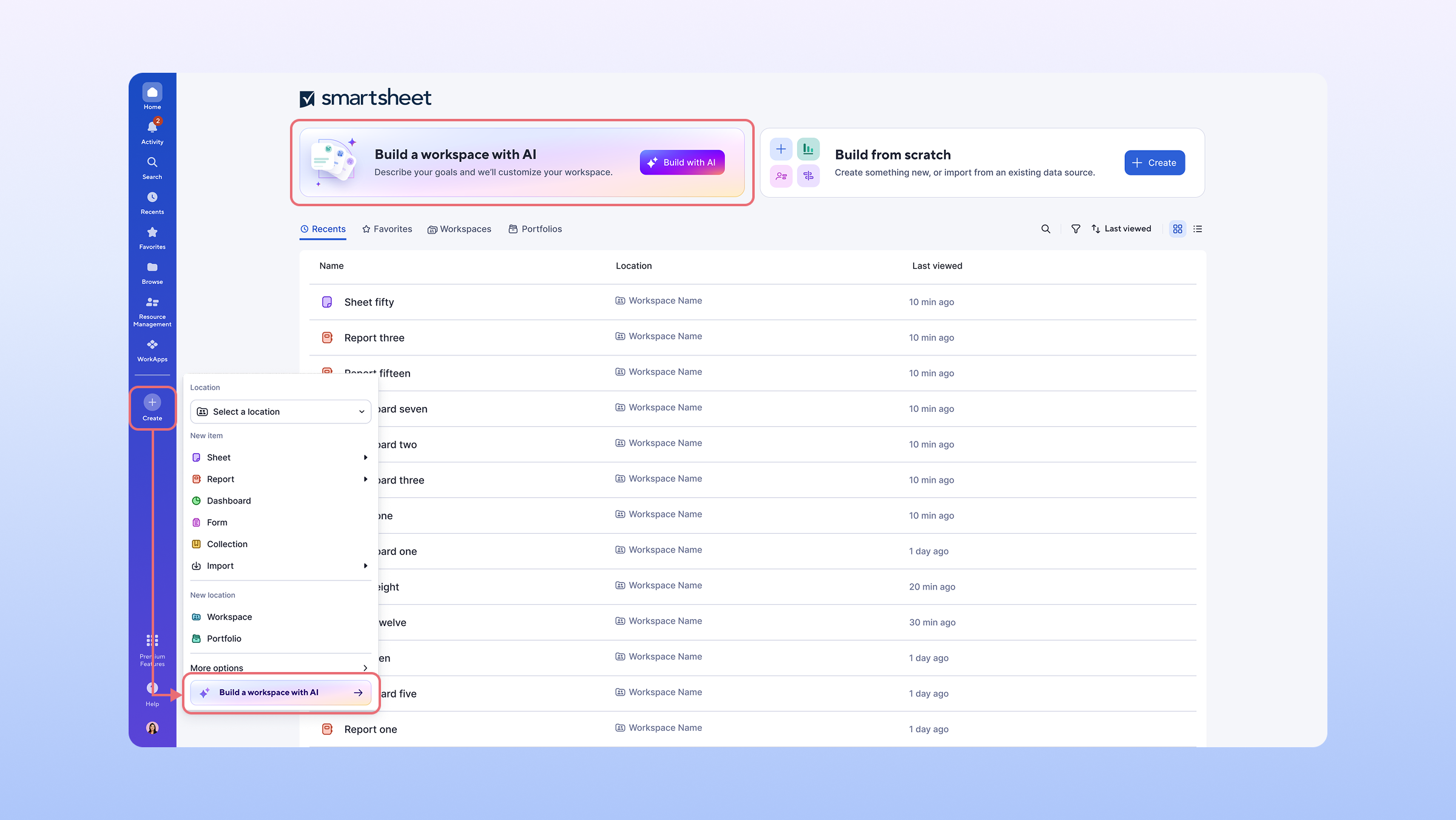Sort by the Location column header
Image resolution: width=1456 pixels, height=820 pixels.
[x=633, y=266]
